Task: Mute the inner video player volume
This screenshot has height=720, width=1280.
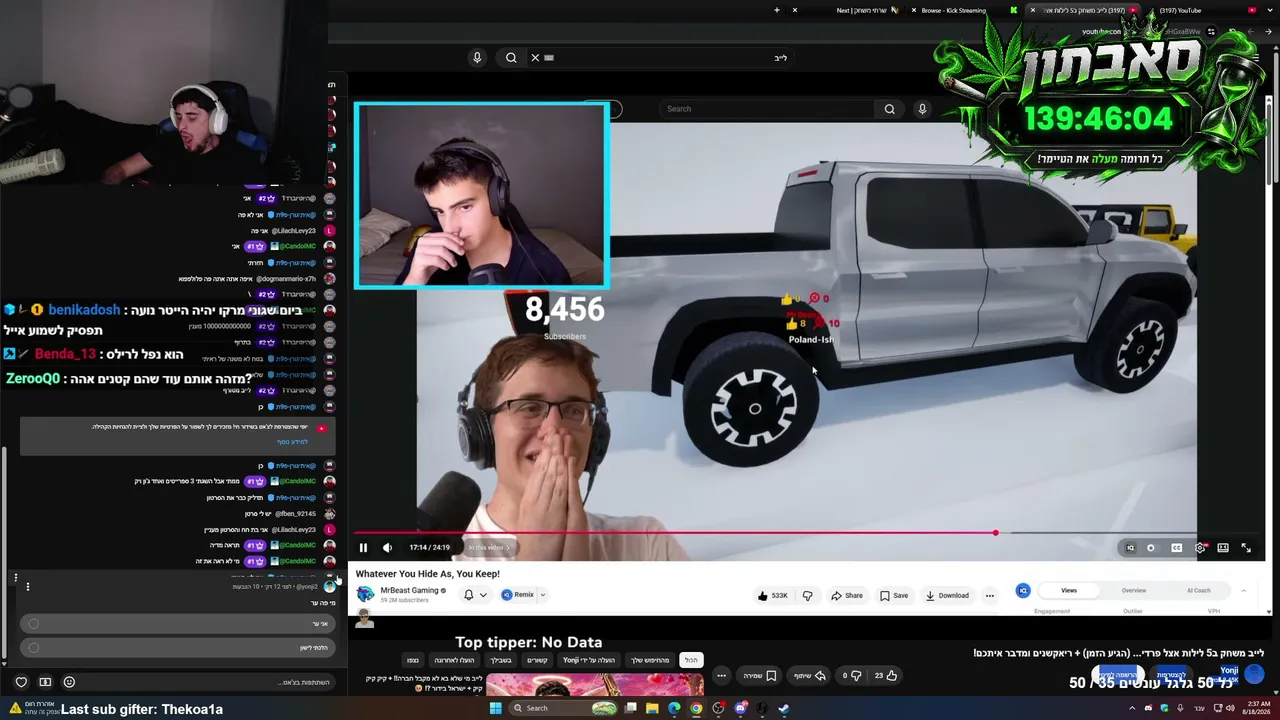Action: pyautogui.click(x=387, y=547)
